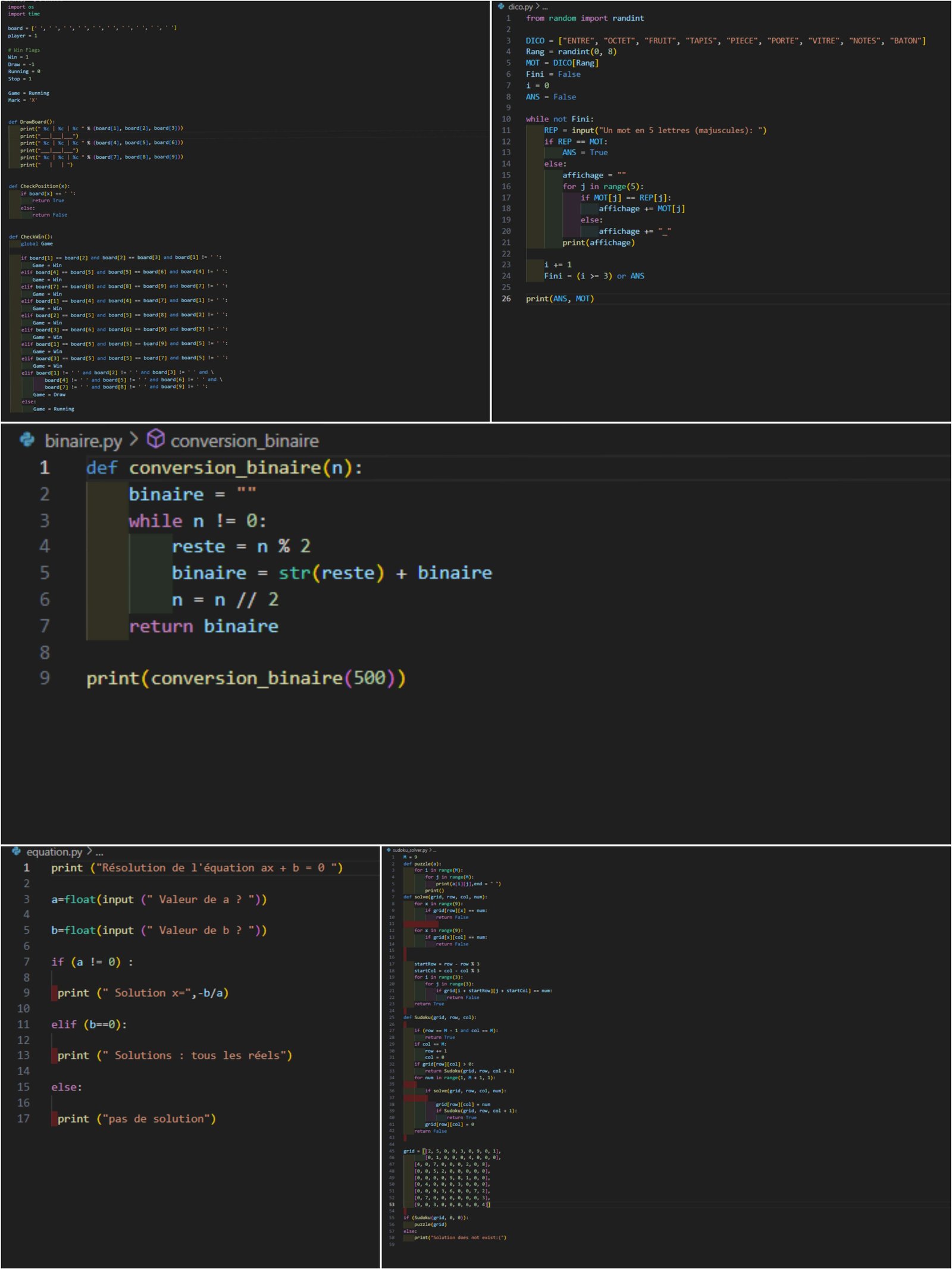This screenshot has height=1269, width=952.
Task: Open the binaire.py breadcrumb item
Action: click(x=83, y=441)
